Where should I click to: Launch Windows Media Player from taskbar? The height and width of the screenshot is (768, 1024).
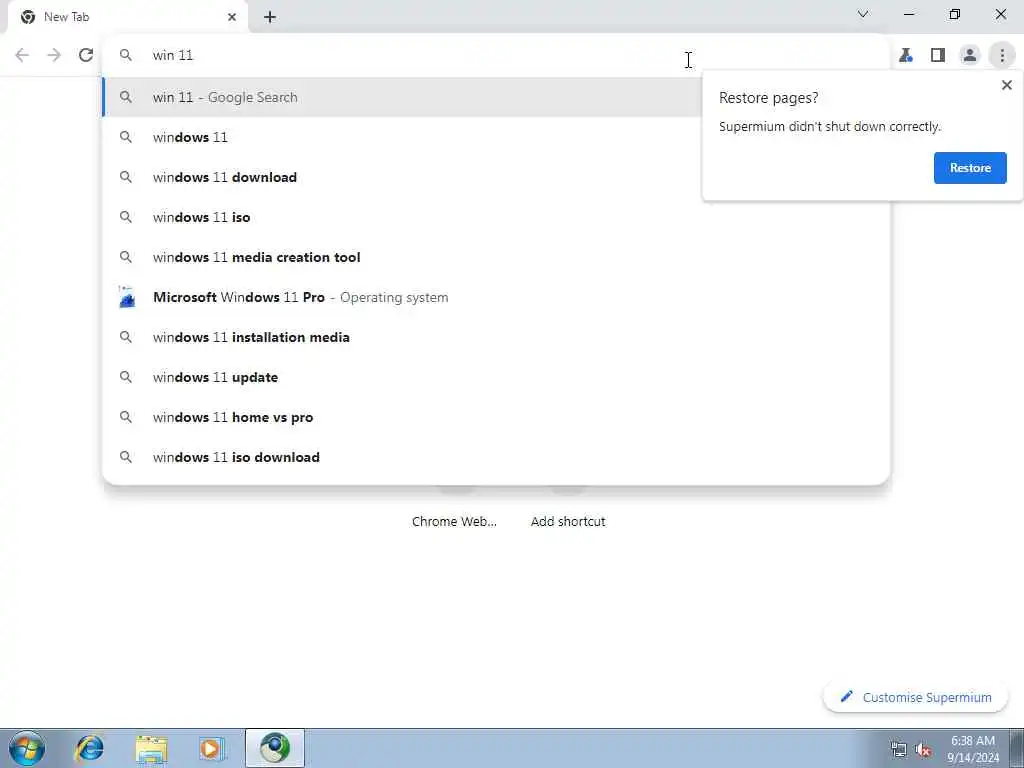[x=212, y=748]
